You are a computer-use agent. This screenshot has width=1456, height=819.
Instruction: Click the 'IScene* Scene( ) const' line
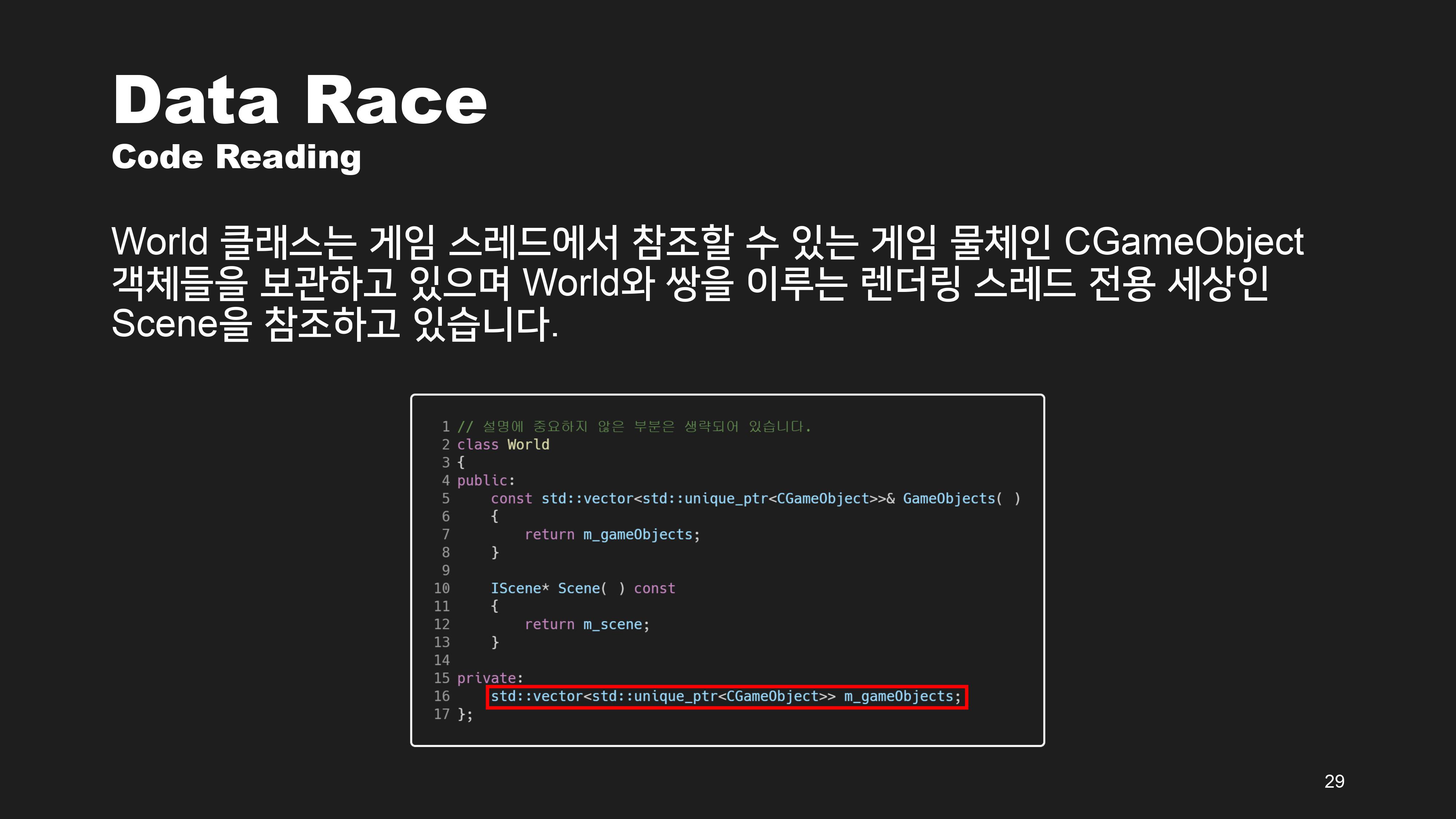(583, 588)
